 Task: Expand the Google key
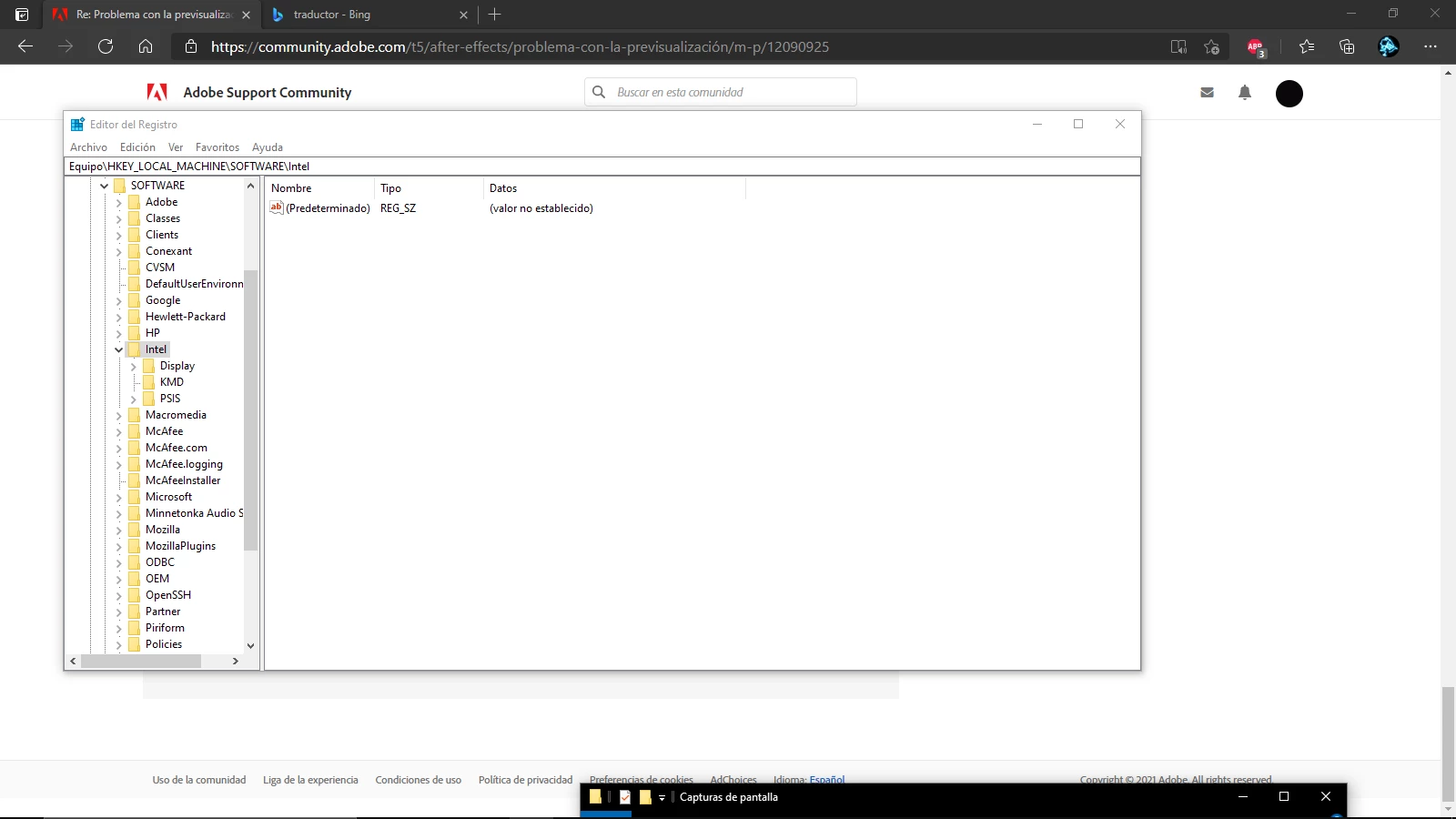click(x=118, y=300)
